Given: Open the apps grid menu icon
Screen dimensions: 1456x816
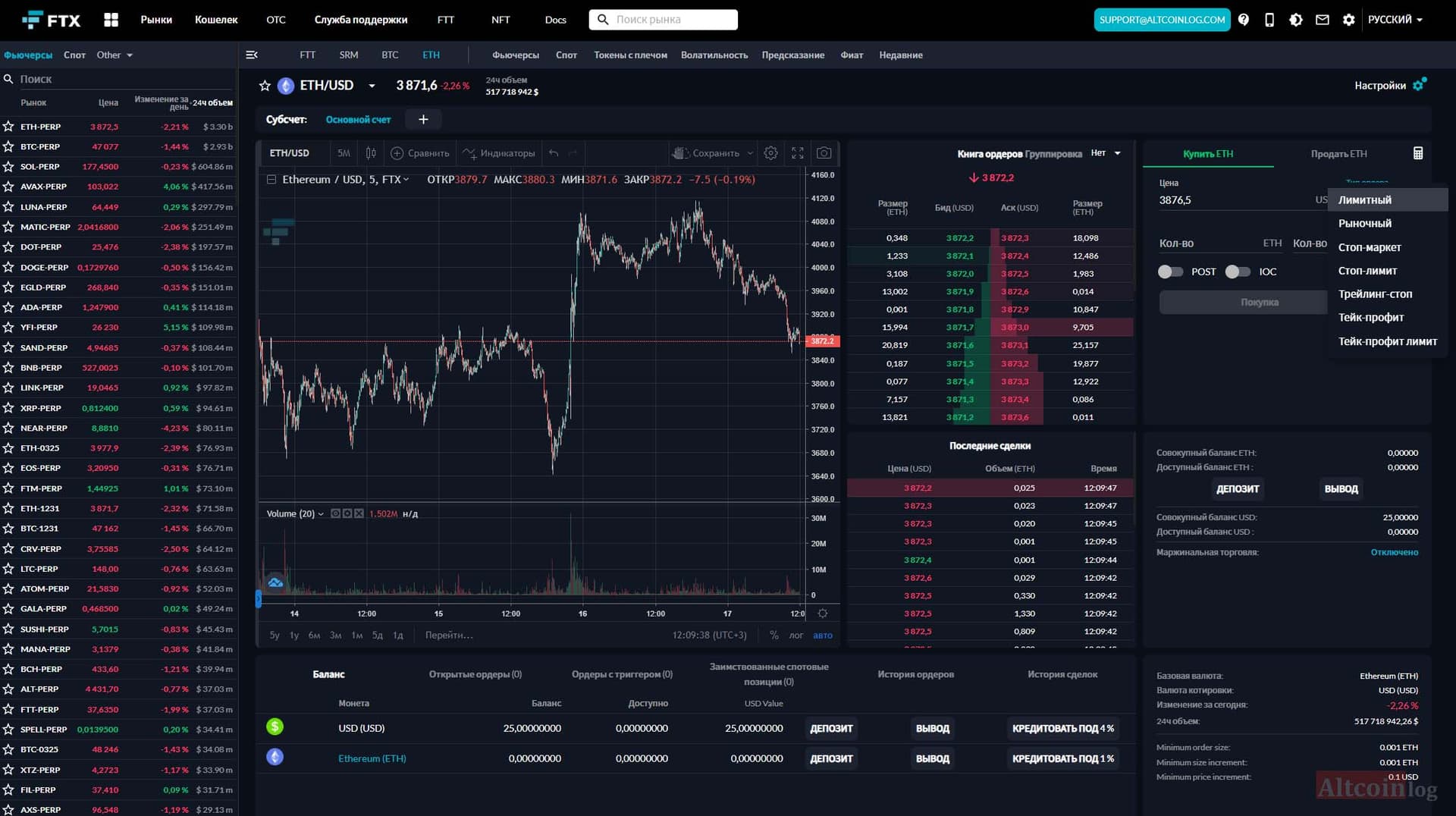Looking at the screenshot, I should pyautogui.click(x=111, y=20).
